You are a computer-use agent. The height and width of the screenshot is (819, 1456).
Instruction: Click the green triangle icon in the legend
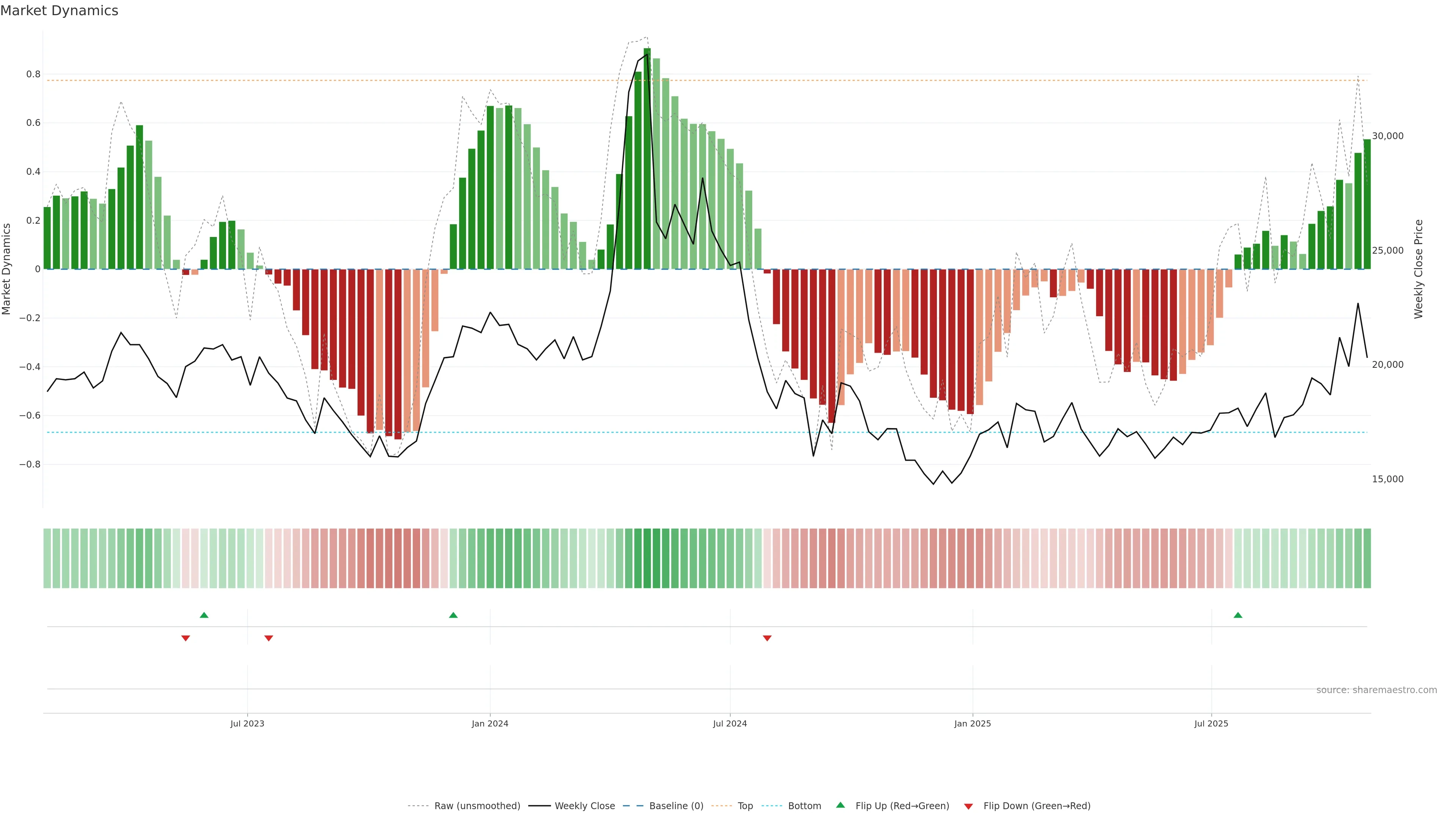click(x=841, y=805)
